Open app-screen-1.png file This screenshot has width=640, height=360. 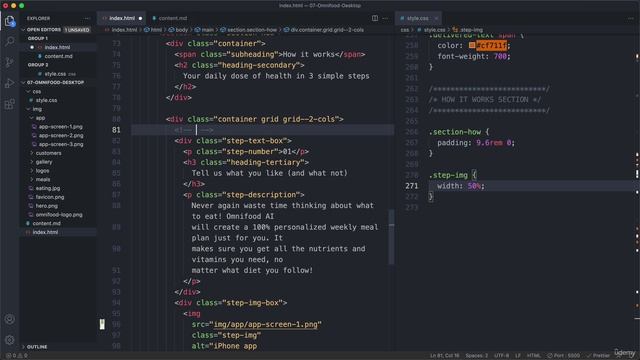(x=60, y=127)
